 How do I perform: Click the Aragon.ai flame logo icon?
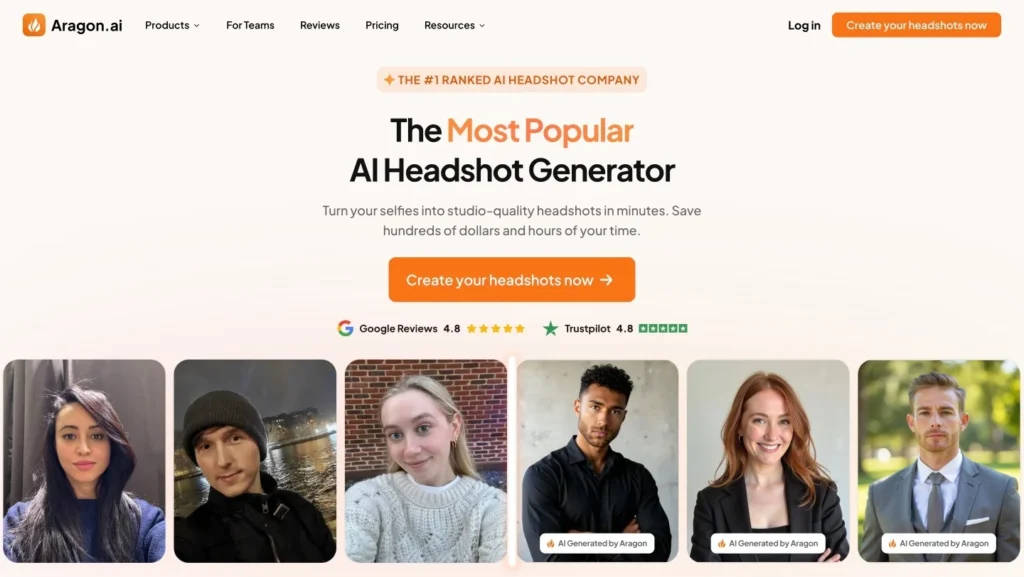pos(34,25)
